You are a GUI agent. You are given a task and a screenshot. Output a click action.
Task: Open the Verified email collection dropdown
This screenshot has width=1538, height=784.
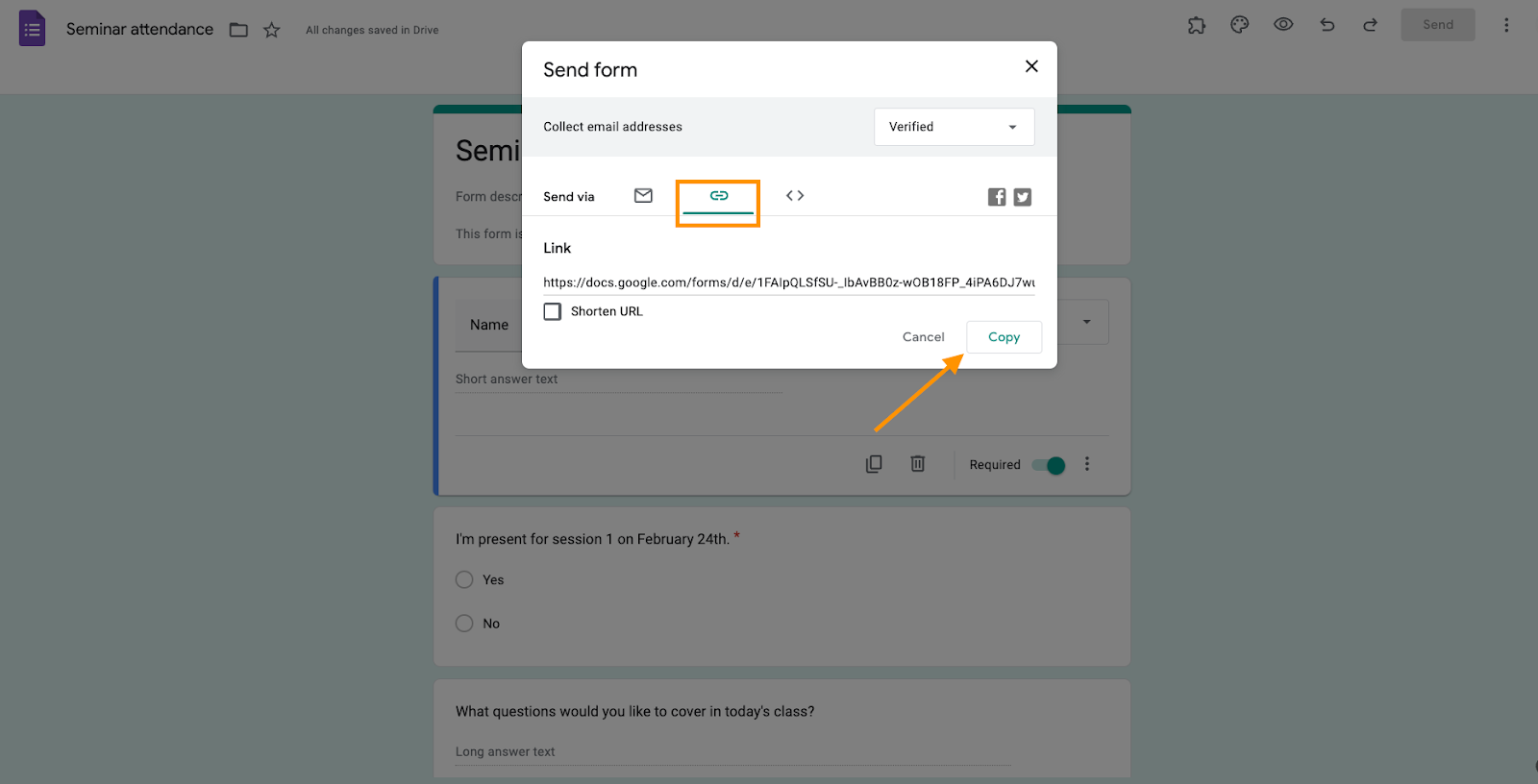(954, 127)
